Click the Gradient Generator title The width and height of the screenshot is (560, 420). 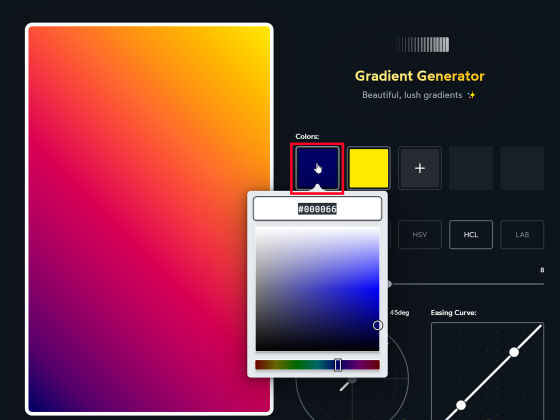point(420,76)
